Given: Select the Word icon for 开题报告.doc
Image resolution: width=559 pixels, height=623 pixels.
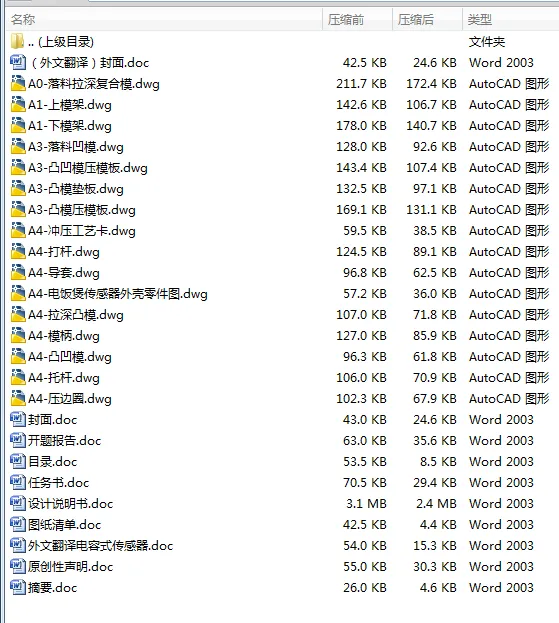Looking at the screenshot, I should pos(17,440).
